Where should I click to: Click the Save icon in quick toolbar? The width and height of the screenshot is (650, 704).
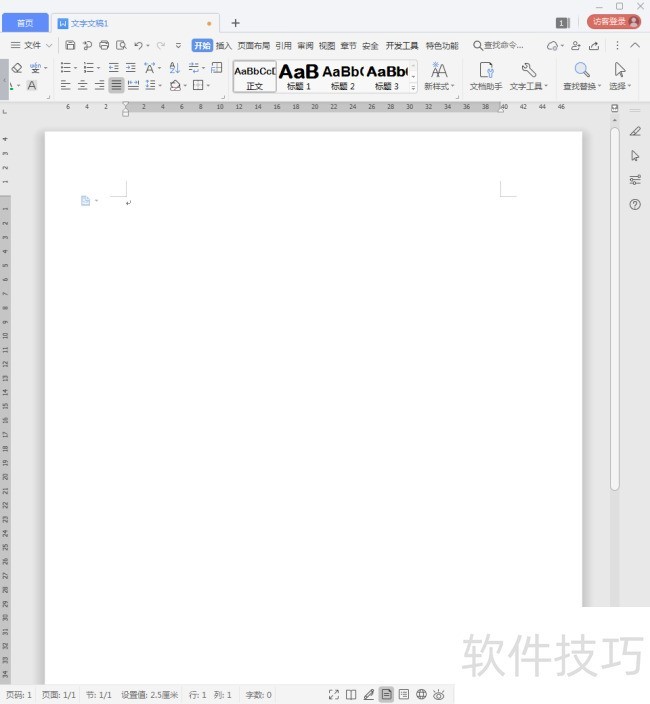70,45
